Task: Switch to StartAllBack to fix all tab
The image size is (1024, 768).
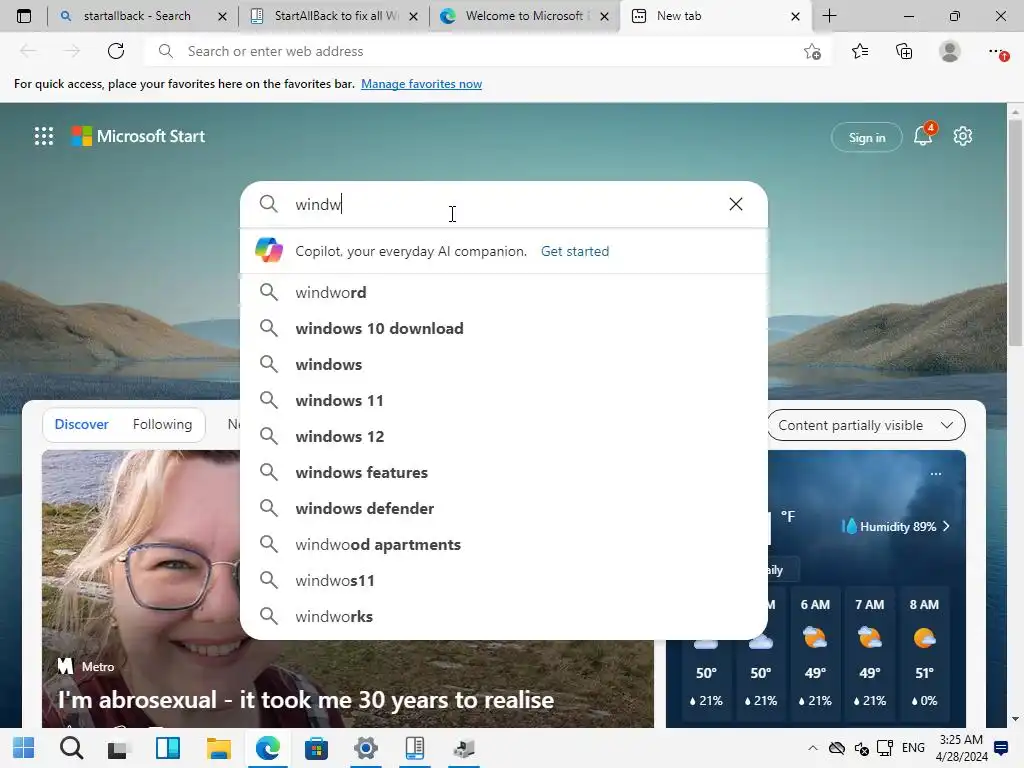Action: (336, 16)
